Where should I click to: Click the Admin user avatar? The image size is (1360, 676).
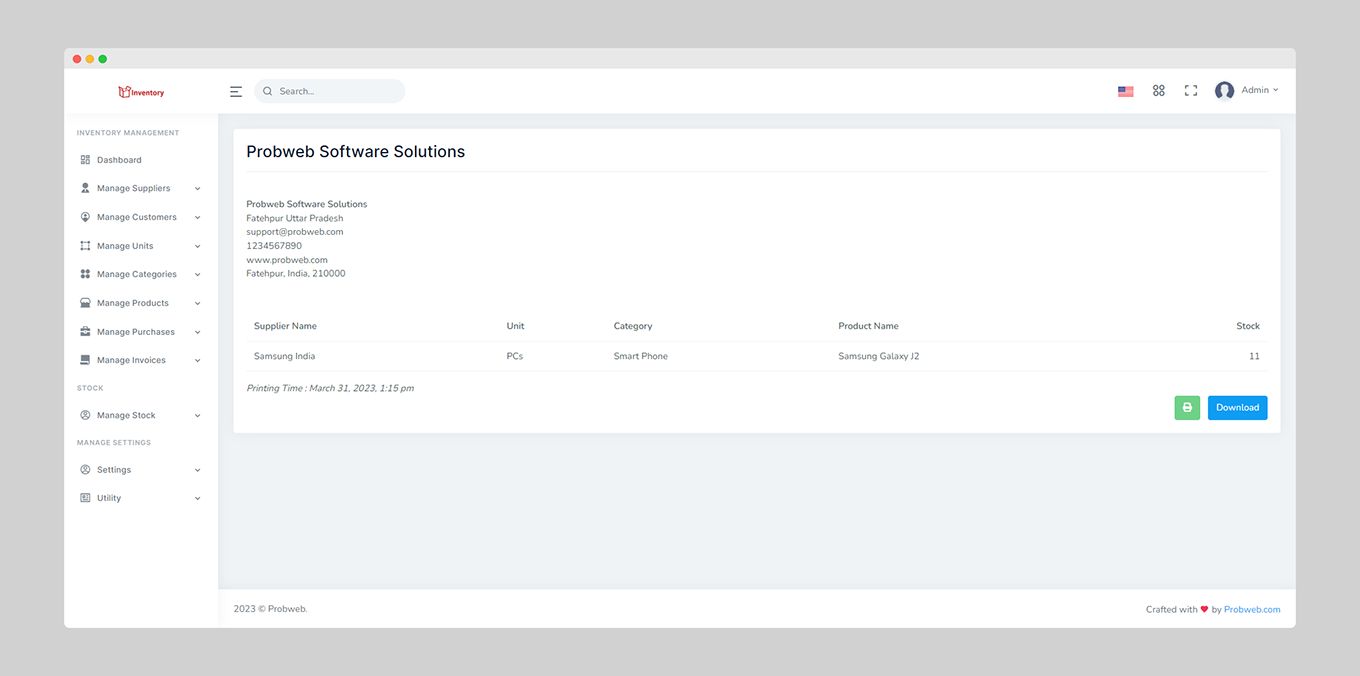tap(1224, 91)
